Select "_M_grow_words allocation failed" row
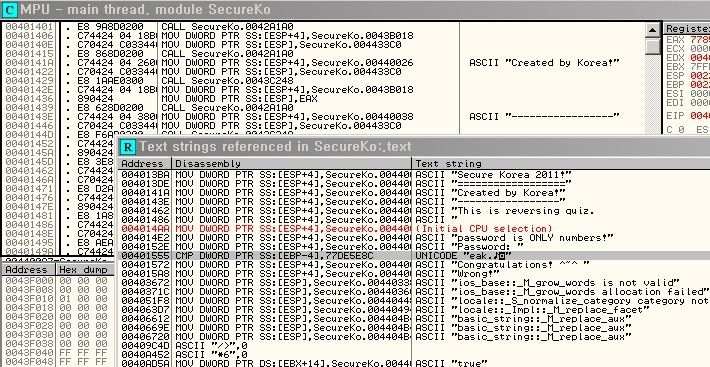710x367 pixels. click(414, 292)
